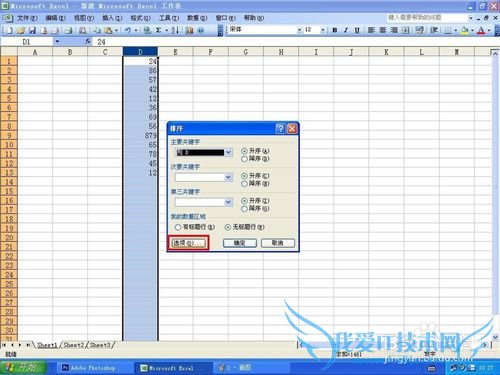This screenshot has height=375, width=500.
Task: Click the Merge and Center icon
Action: point(405,30)
